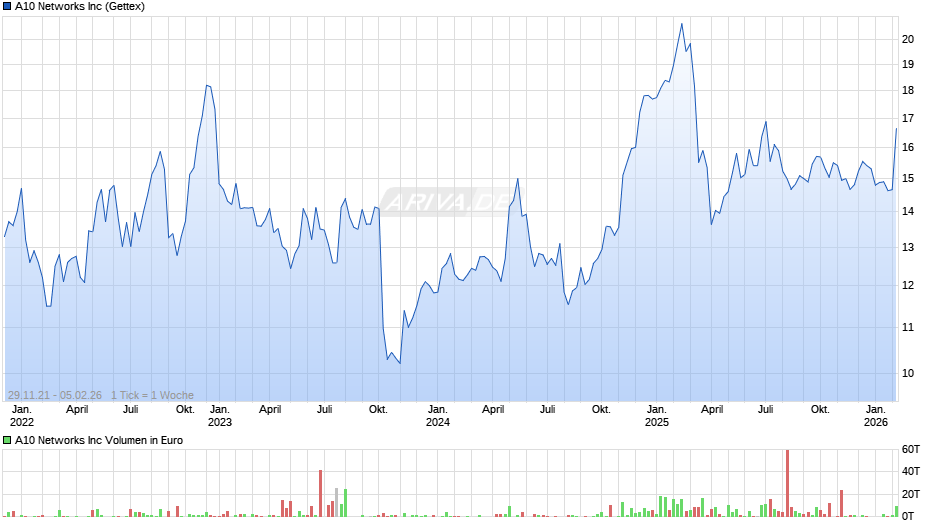This screenshot has height=526, width=940.
Task: Click the 'Jan. 2023' time axis label
Action: 219,416
